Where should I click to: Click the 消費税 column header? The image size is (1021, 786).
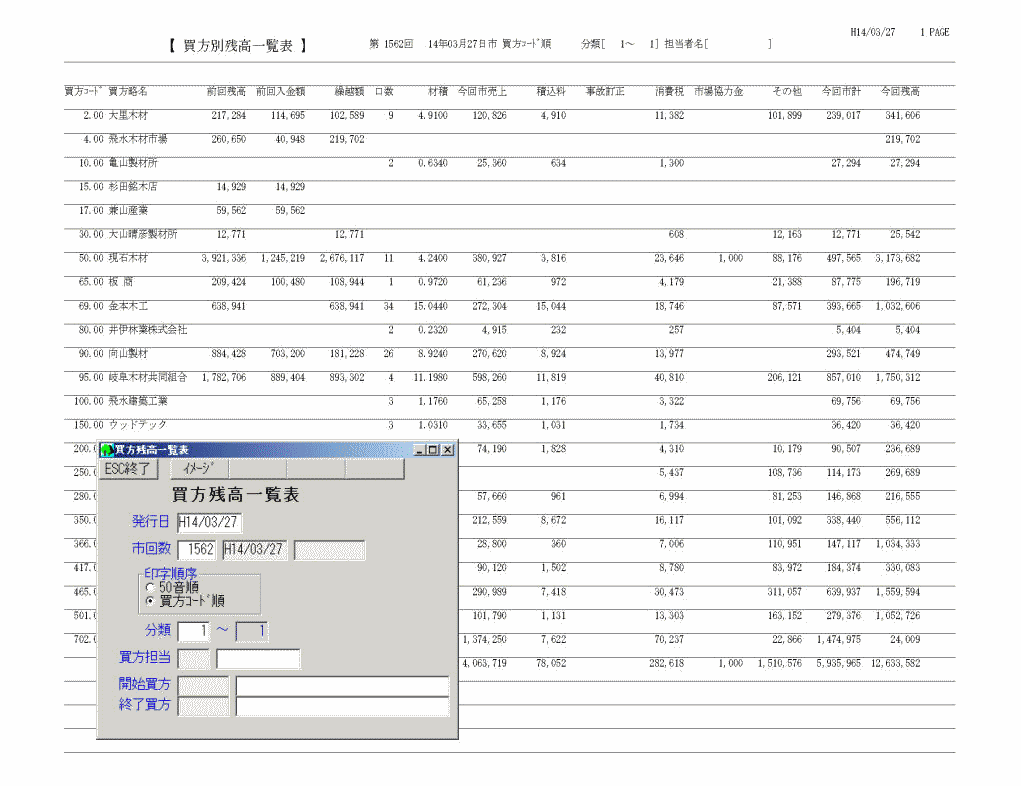click(669, 92)
